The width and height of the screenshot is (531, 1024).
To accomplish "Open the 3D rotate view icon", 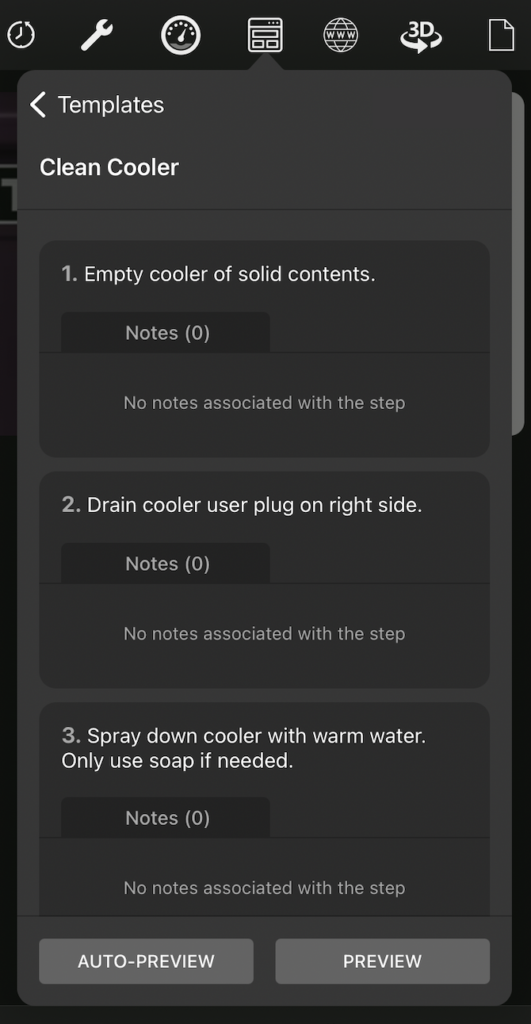I will pyautogui.click(x=421, y=35).
